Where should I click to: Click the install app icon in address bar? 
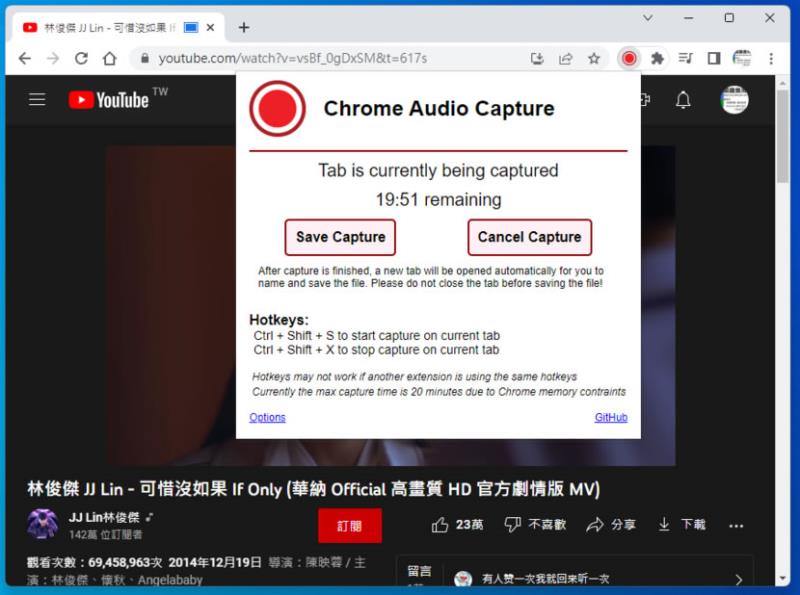pyautogui.click(x=537, y=58)
